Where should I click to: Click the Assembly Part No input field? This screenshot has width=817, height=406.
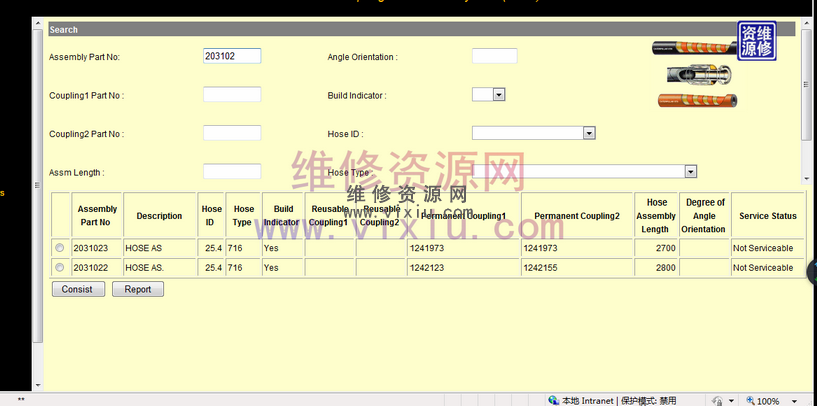232,56
